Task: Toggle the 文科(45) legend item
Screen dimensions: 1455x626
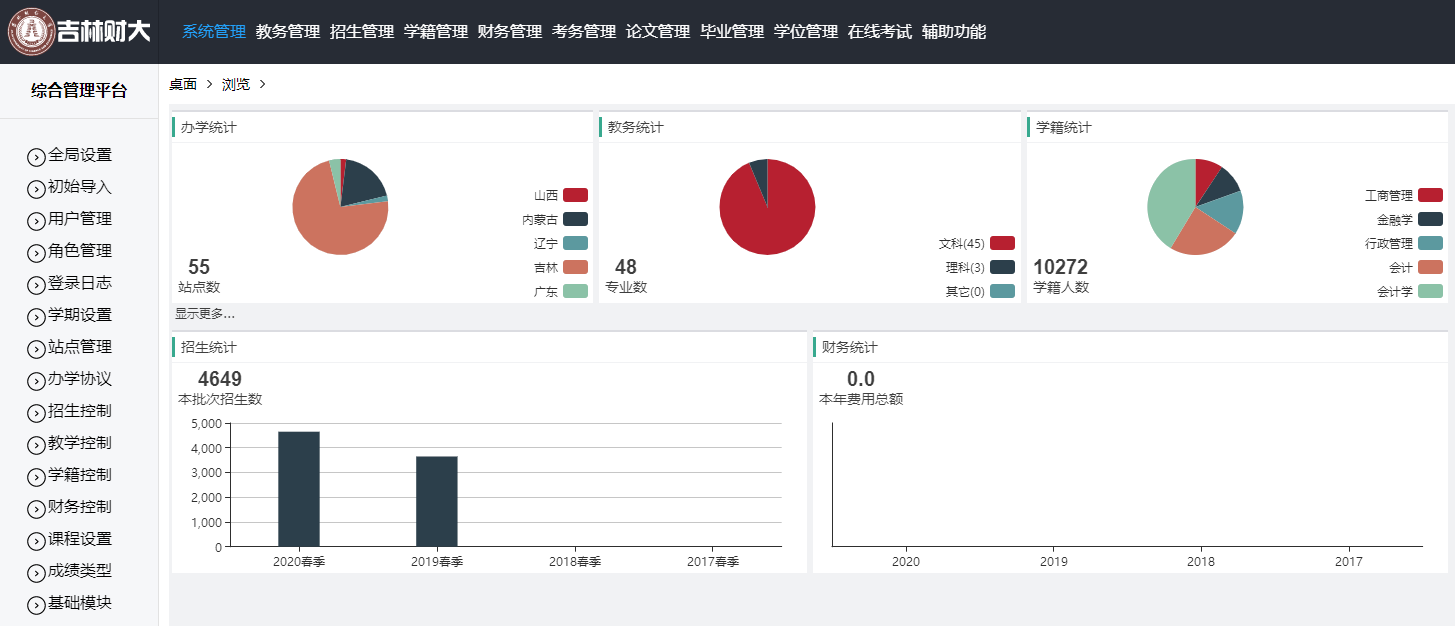Action: pos(1001,243)
